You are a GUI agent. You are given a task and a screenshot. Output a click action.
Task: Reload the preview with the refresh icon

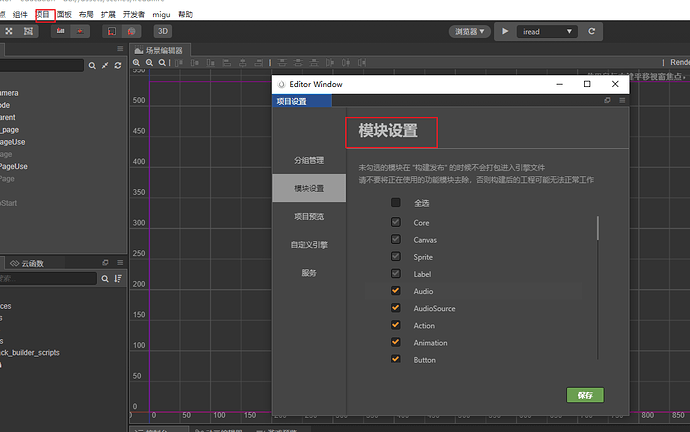click(591, 31)
